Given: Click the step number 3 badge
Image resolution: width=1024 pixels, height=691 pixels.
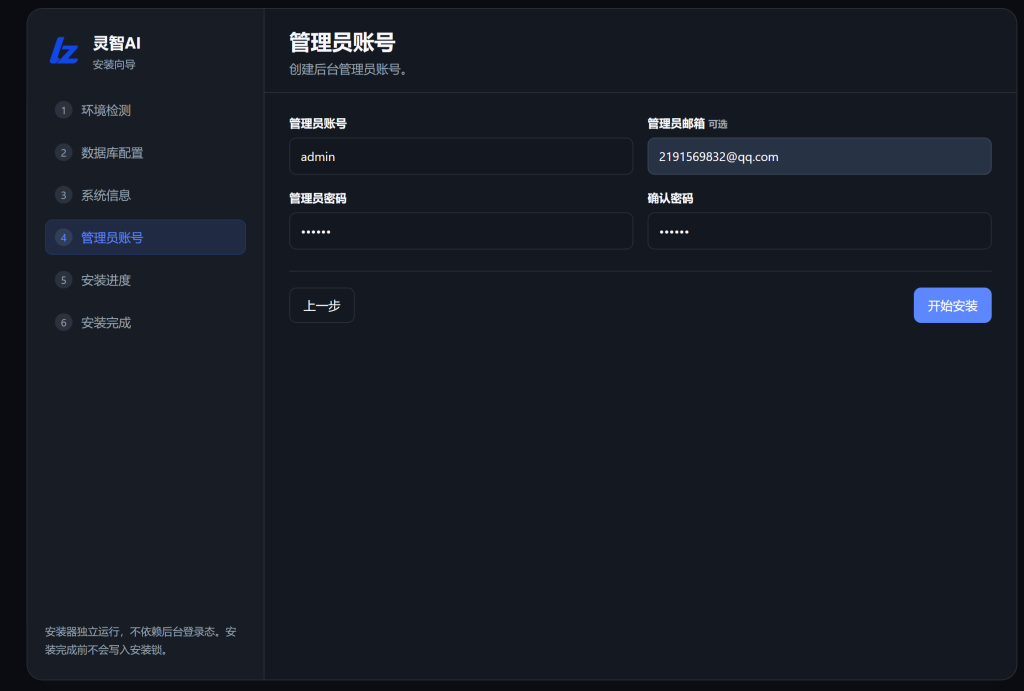Looking at the screenshot, I should point(63,195).
